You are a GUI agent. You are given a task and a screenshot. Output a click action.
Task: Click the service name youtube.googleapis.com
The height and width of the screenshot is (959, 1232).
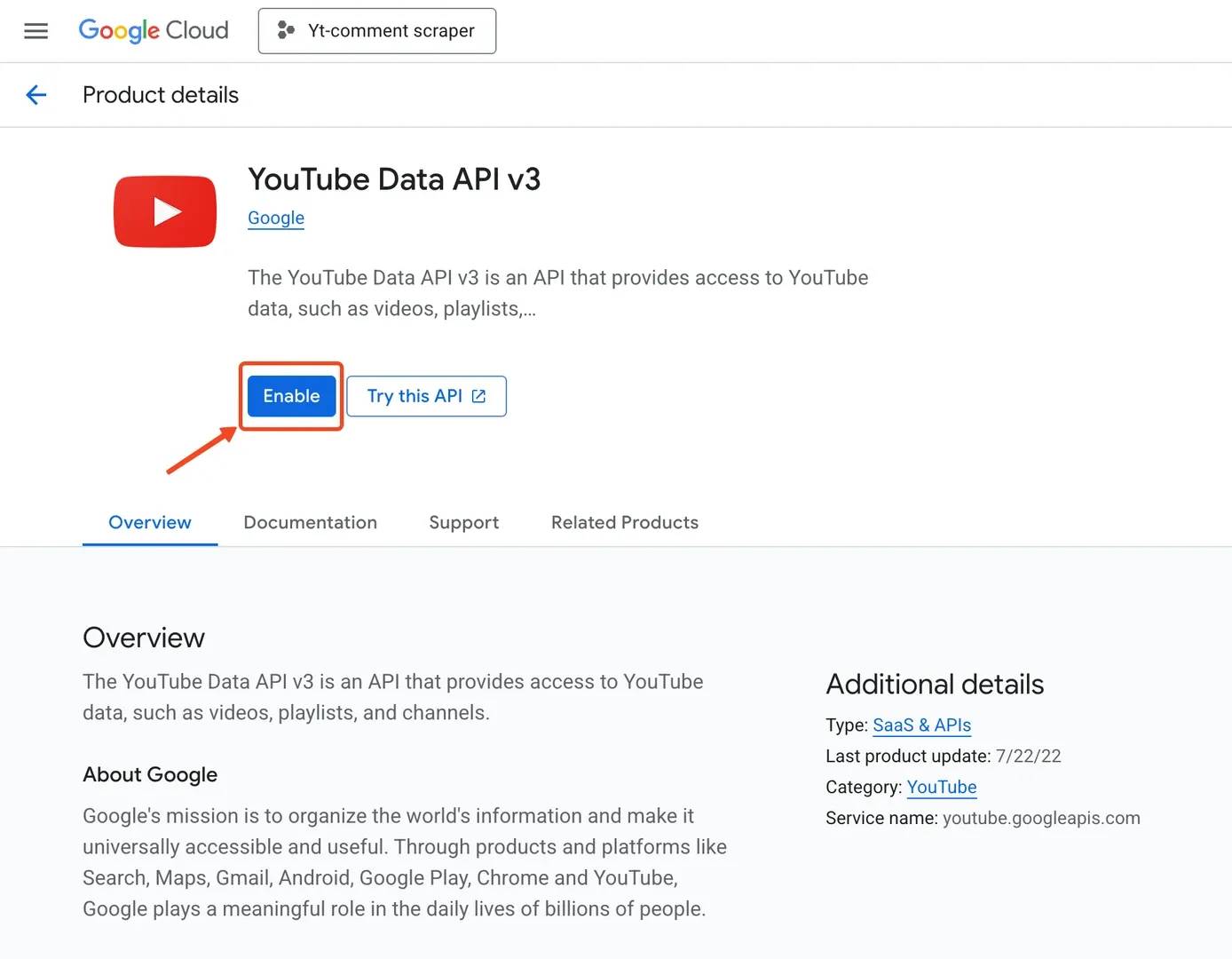(x=1041, y=818)
